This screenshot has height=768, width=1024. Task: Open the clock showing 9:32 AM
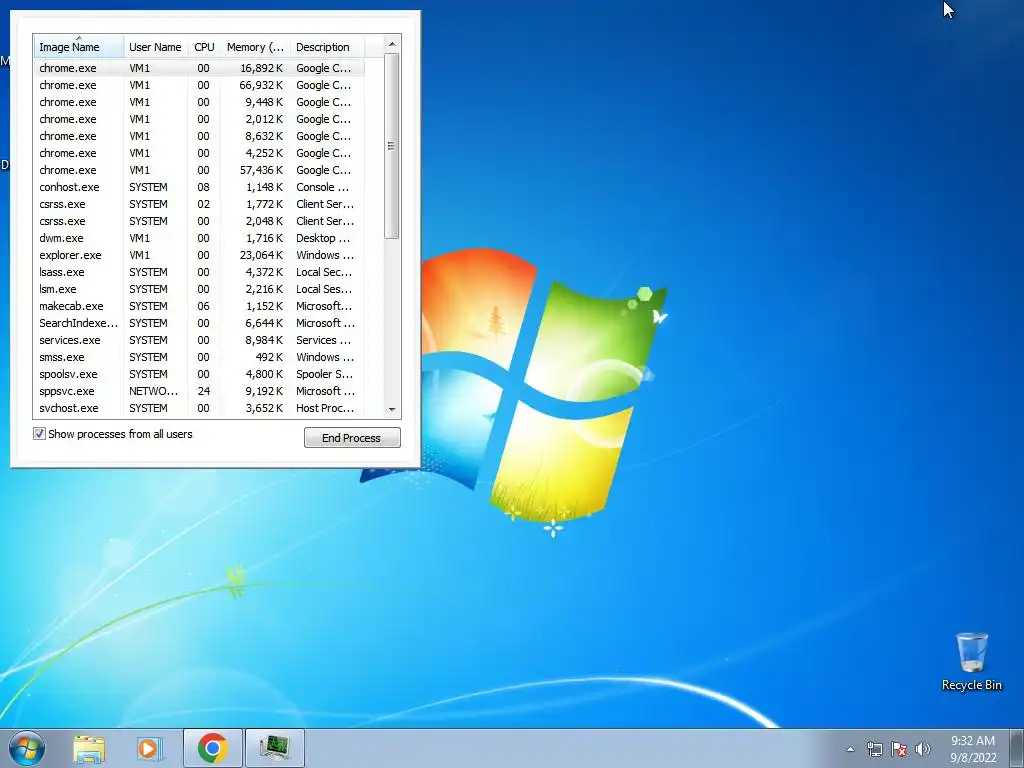pyautogui.click(x=973, y=749)
